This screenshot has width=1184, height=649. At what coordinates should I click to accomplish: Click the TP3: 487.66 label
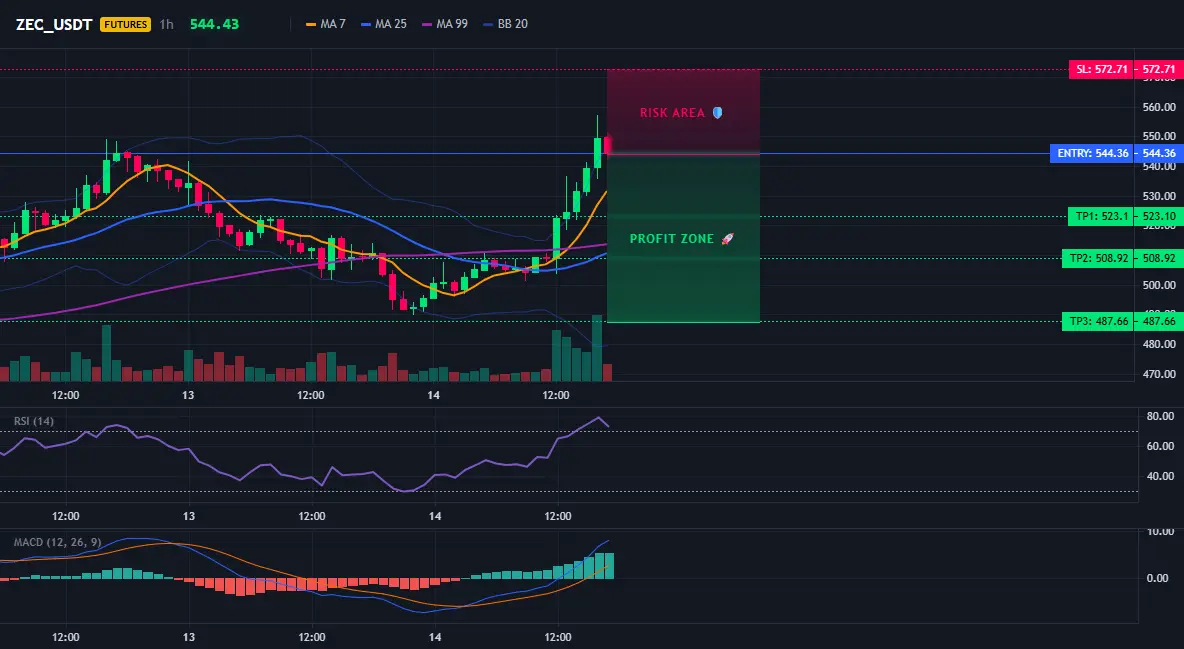1098,322
